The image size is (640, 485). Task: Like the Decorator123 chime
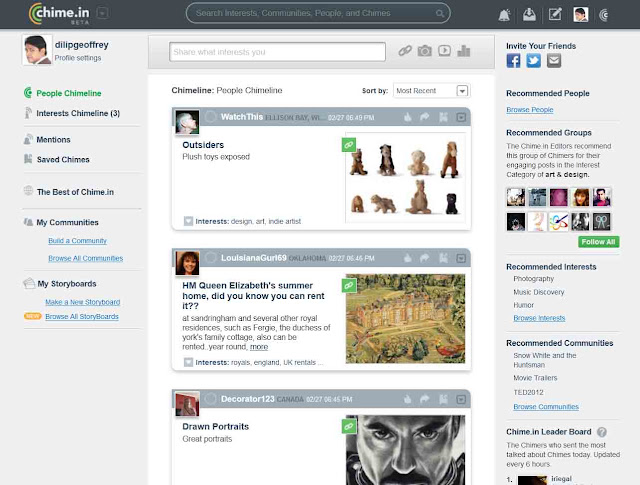coord(407,399)
